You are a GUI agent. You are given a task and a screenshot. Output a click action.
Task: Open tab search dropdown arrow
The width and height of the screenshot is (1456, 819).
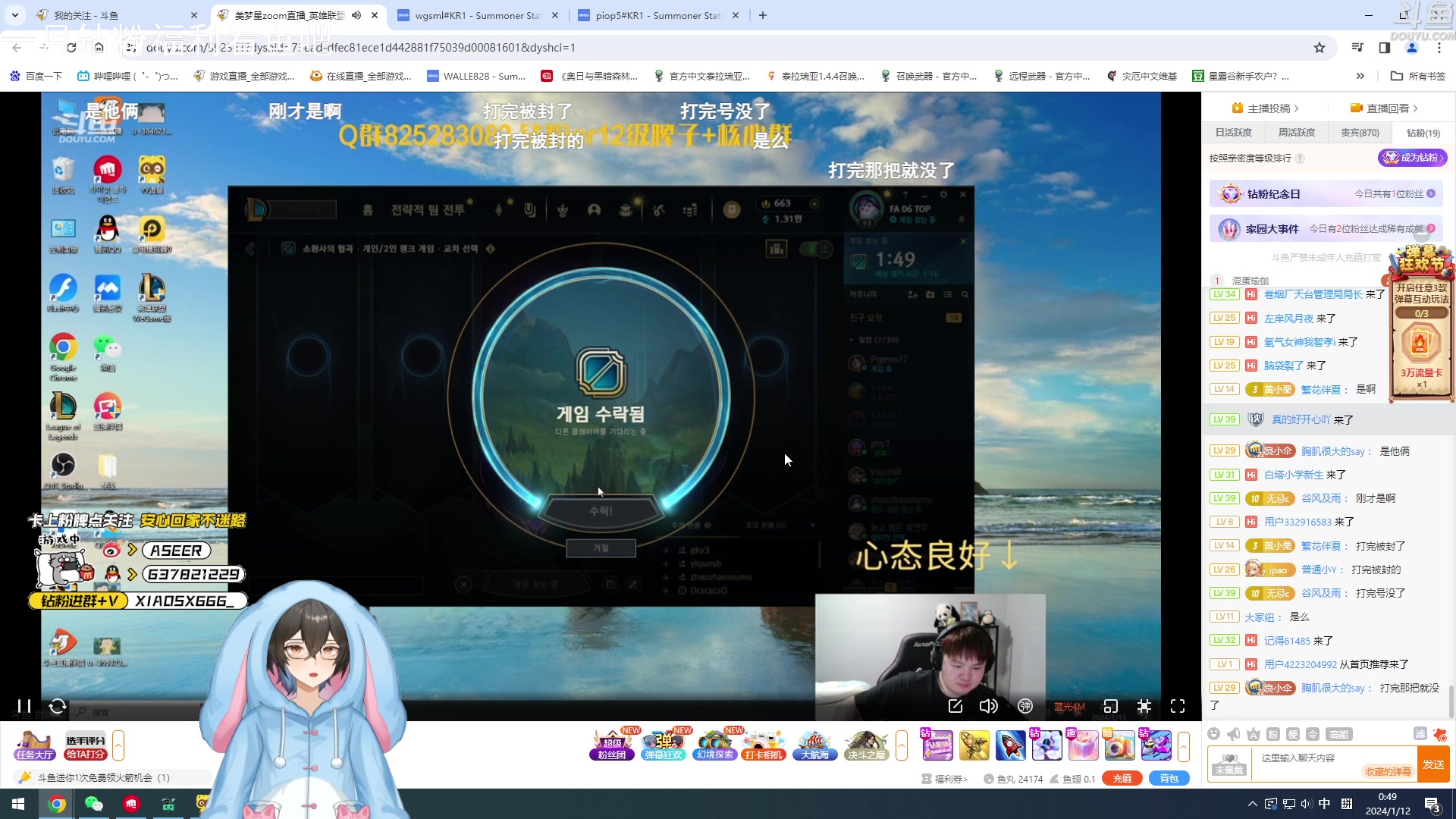click(15, 15)
